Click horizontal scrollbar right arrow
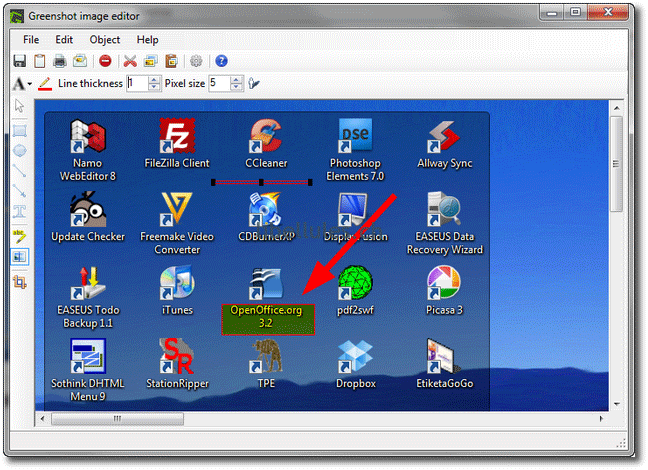 (601, 419)
